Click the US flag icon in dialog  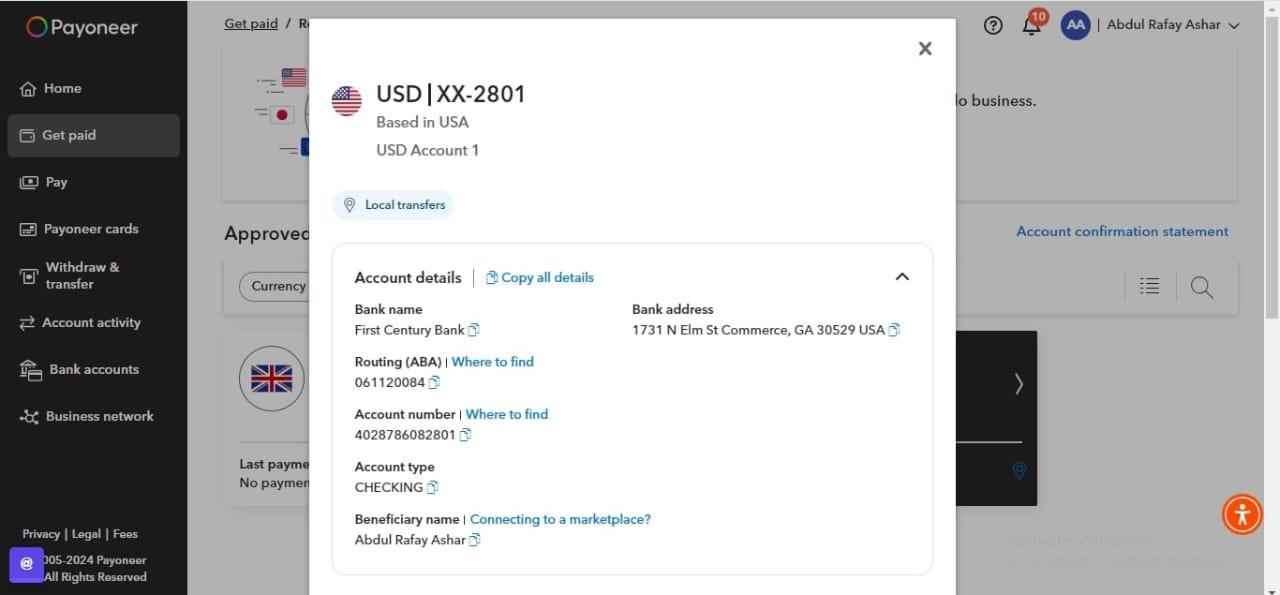pyautogui.click(x=347, y=100)
